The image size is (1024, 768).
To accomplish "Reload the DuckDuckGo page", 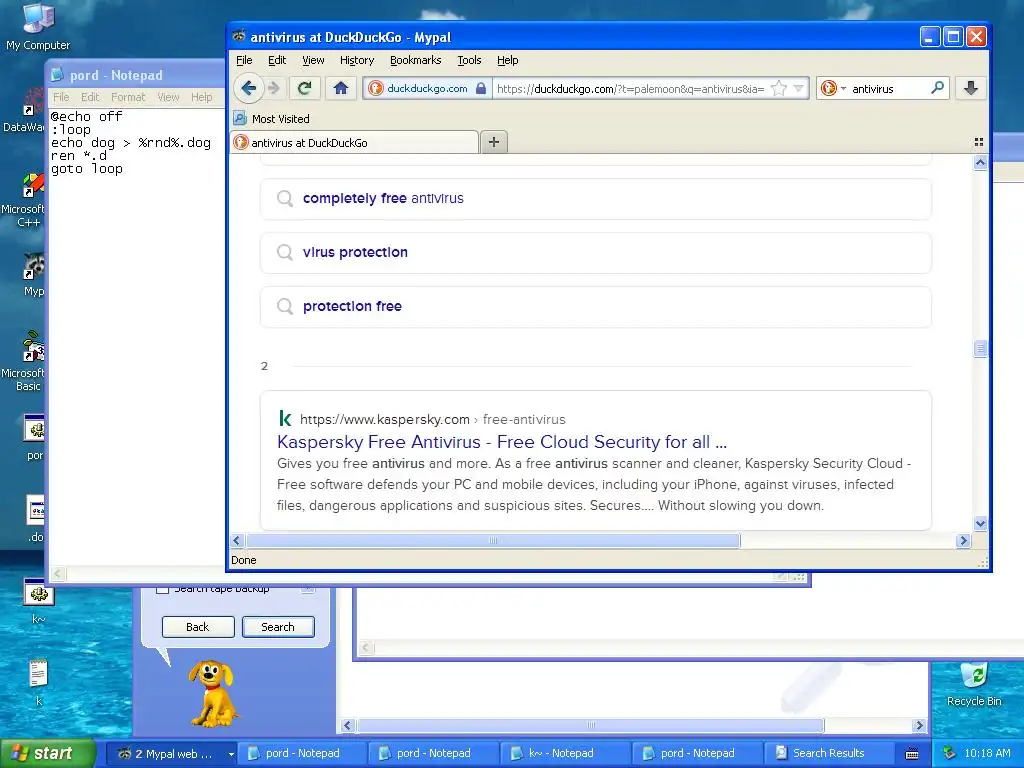I will click(304, 88).
